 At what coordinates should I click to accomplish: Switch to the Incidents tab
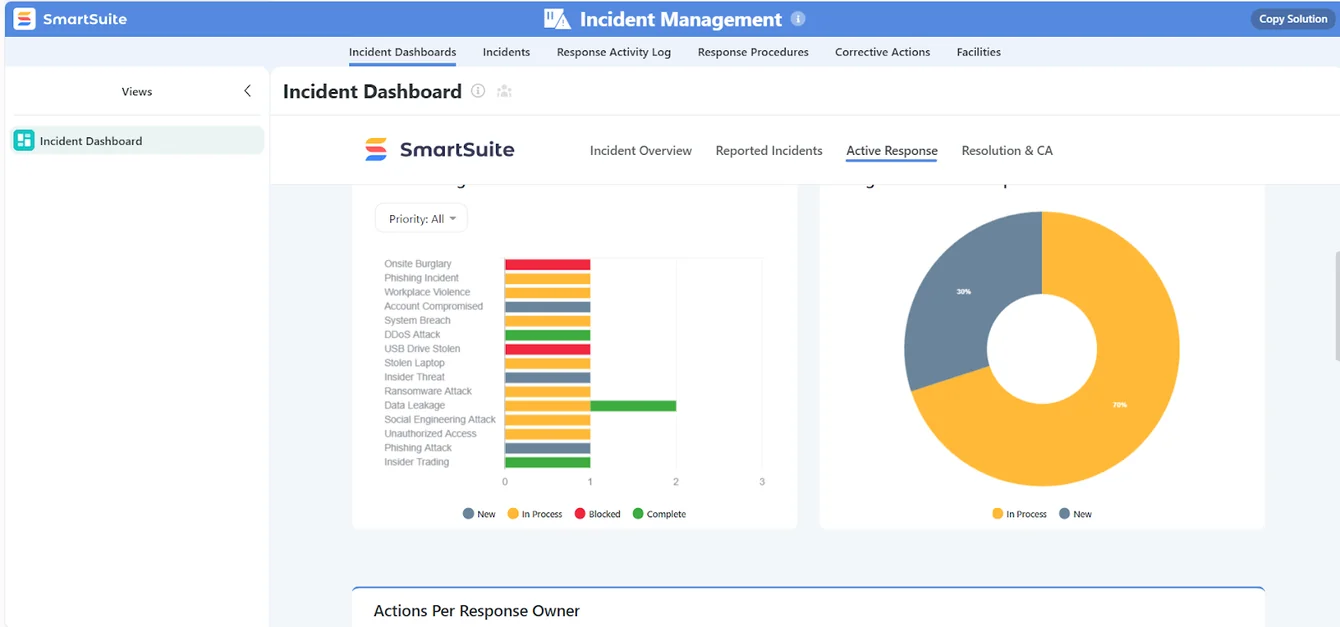click(506, 52)
